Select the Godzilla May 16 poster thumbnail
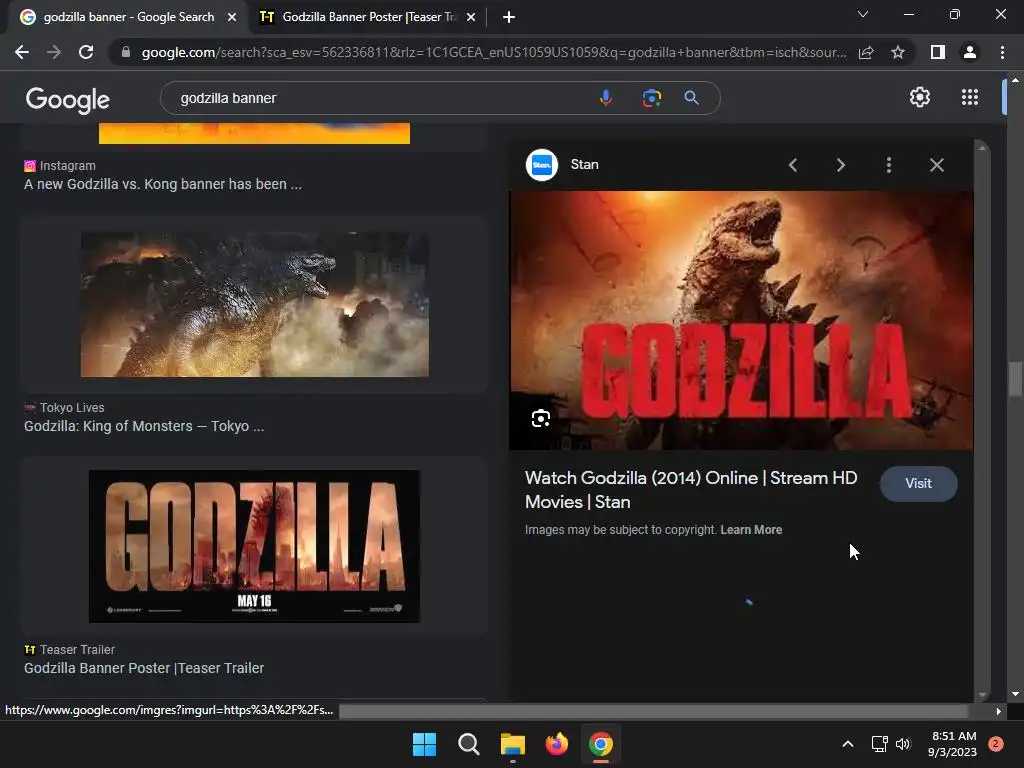Image resolution: width=1024 pixels, height=768 pixels. tap(255, 546)
